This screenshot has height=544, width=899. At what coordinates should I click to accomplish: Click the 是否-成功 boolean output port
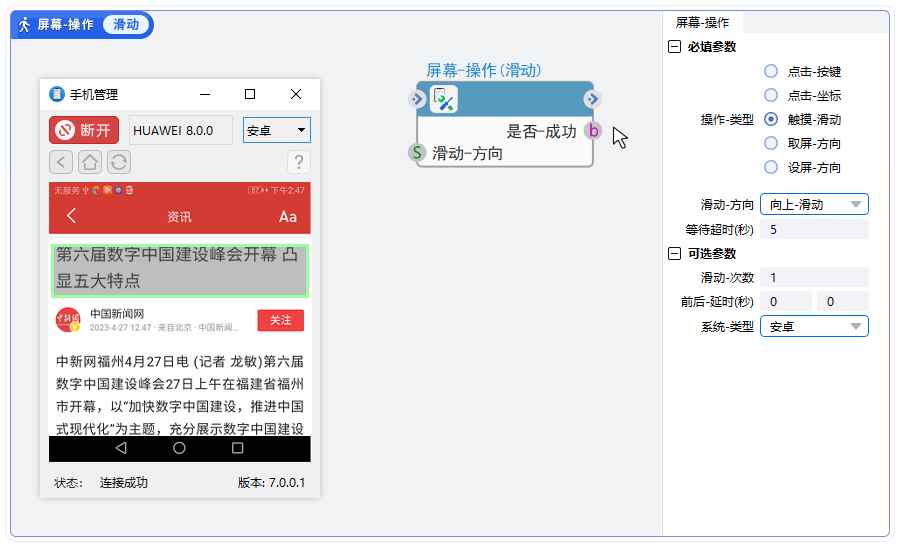[x=593, y=131]
